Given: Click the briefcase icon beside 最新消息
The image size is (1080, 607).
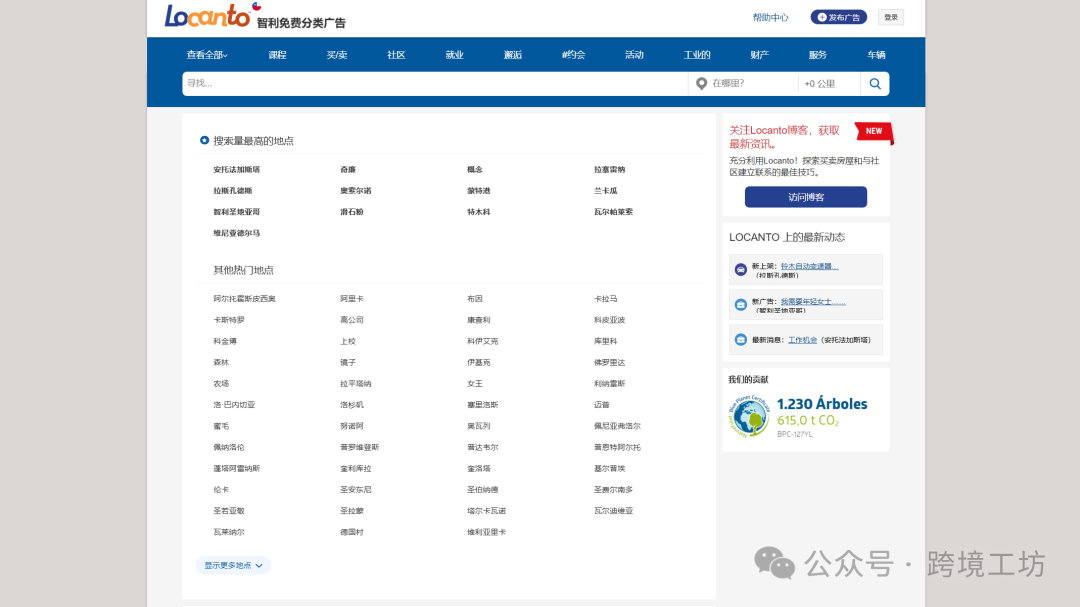Looking at the screenshot, I should pos(741,339).
